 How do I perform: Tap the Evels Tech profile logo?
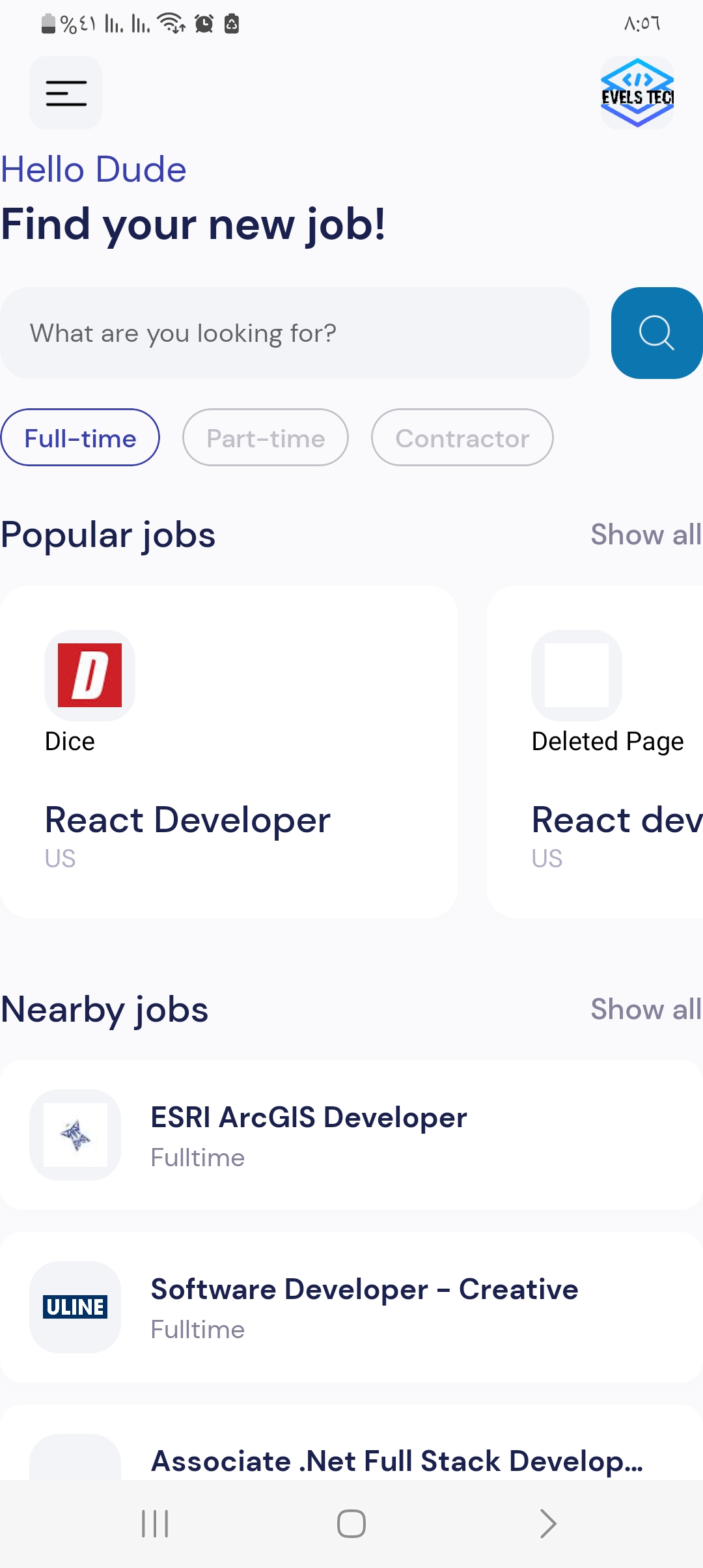(637, 93)
